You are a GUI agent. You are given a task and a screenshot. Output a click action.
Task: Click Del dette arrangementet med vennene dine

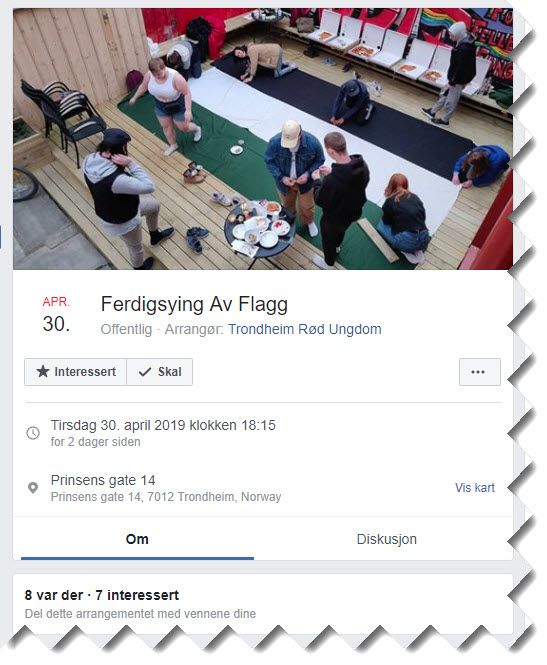click(140, 614)
